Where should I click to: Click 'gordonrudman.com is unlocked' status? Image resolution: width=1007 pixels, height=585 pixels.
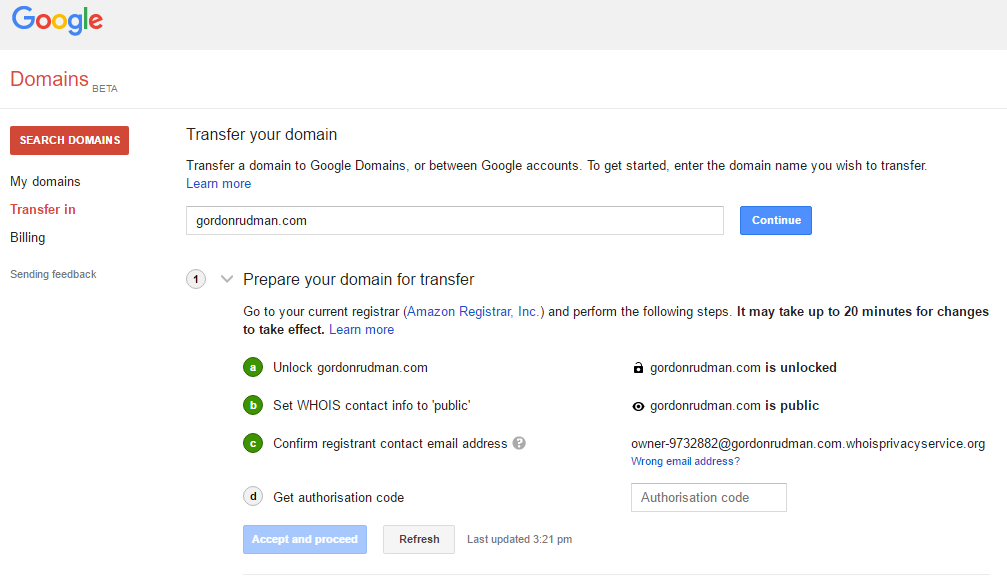tap(743, 367)
